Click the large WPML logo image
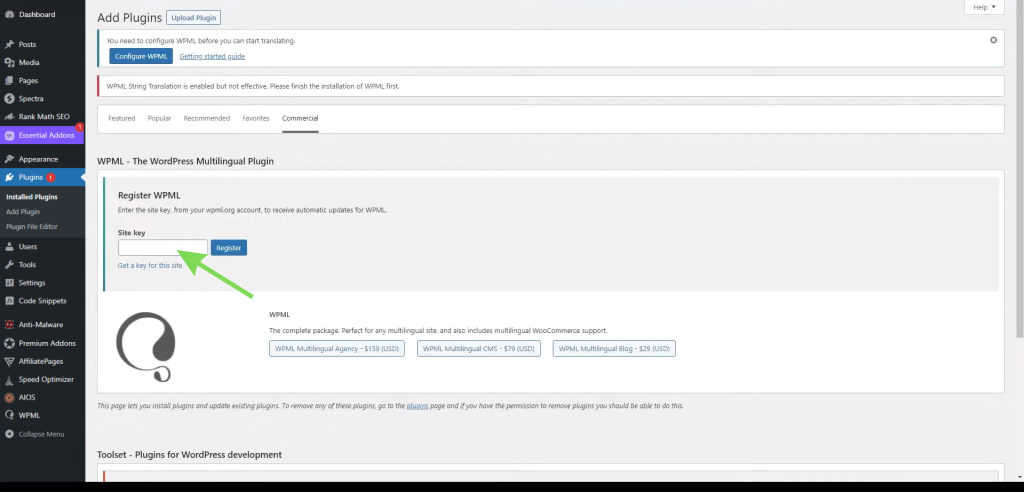Screen dimensions: 1024x492 click(146, 347)
